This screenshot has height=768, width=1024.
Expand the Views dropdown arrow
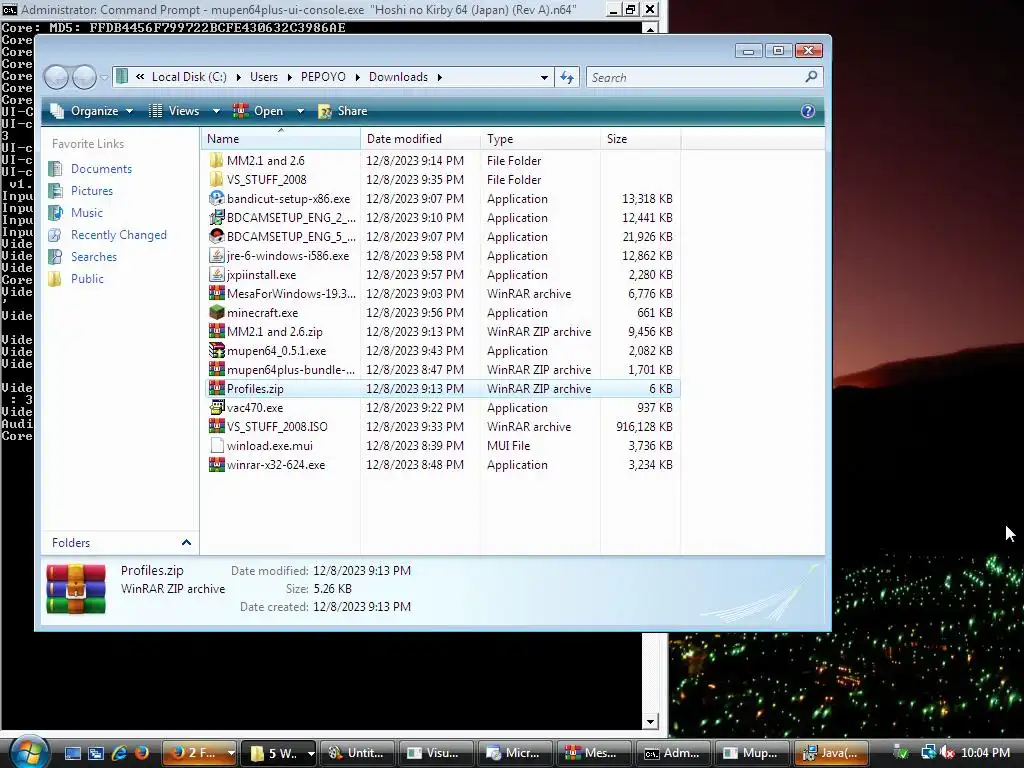coord(216,111)
